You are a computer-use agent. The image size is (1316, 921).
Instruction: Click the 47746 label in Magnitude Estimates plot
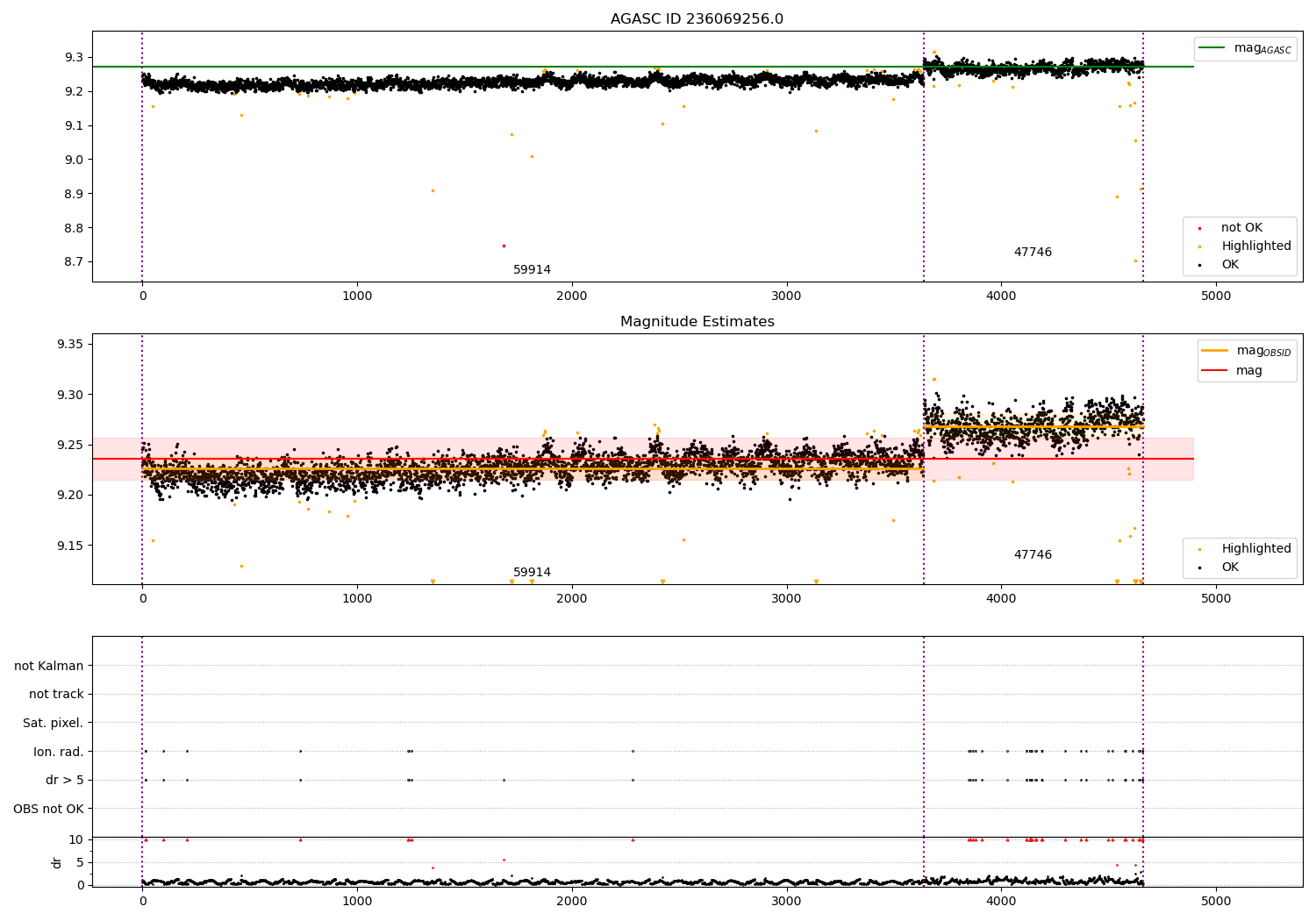[x=1033, y=555]
